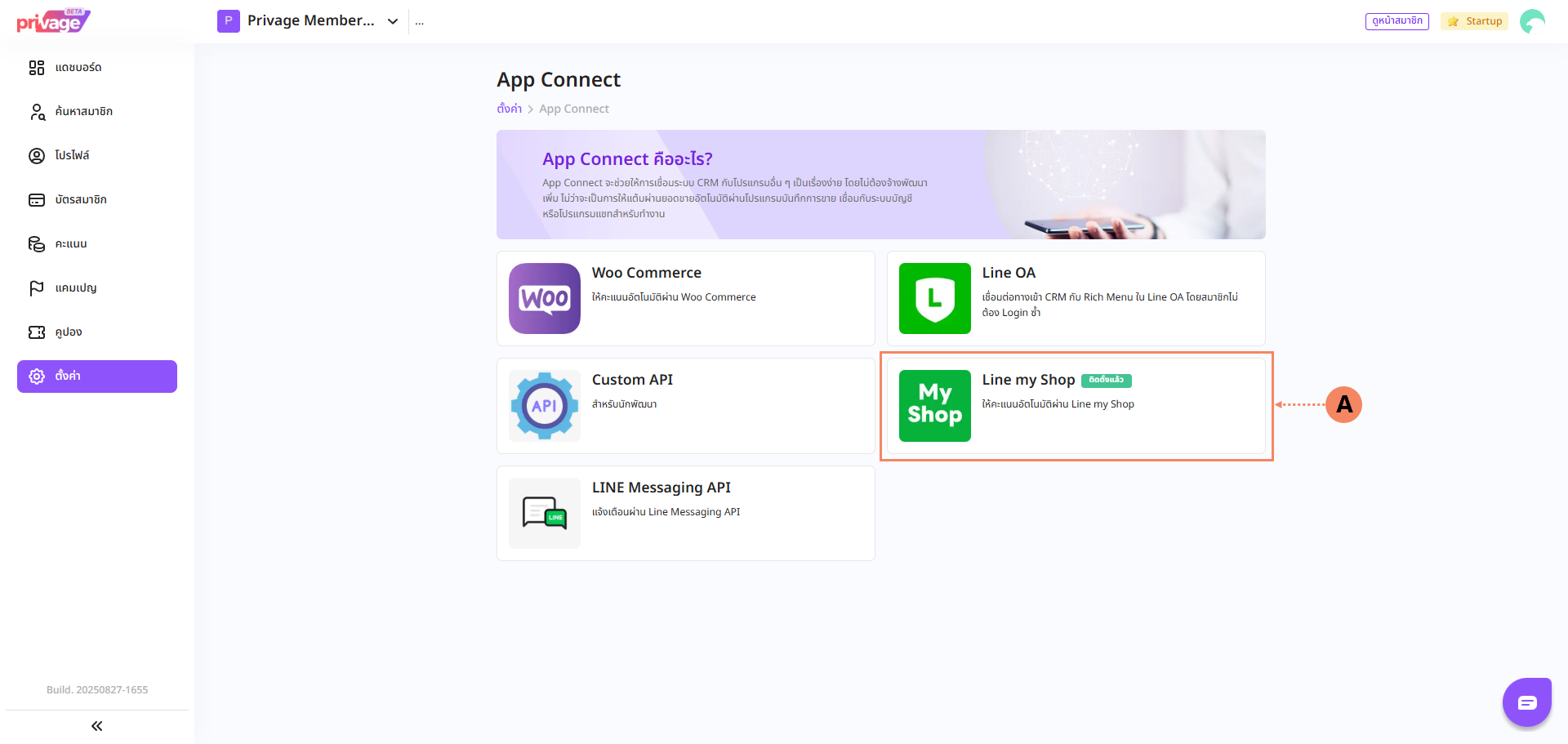This screenshot has height=744, width=1568.
Task: Click the Startup plan badge
Action: pyautogui.click(x=1475, y=21)
